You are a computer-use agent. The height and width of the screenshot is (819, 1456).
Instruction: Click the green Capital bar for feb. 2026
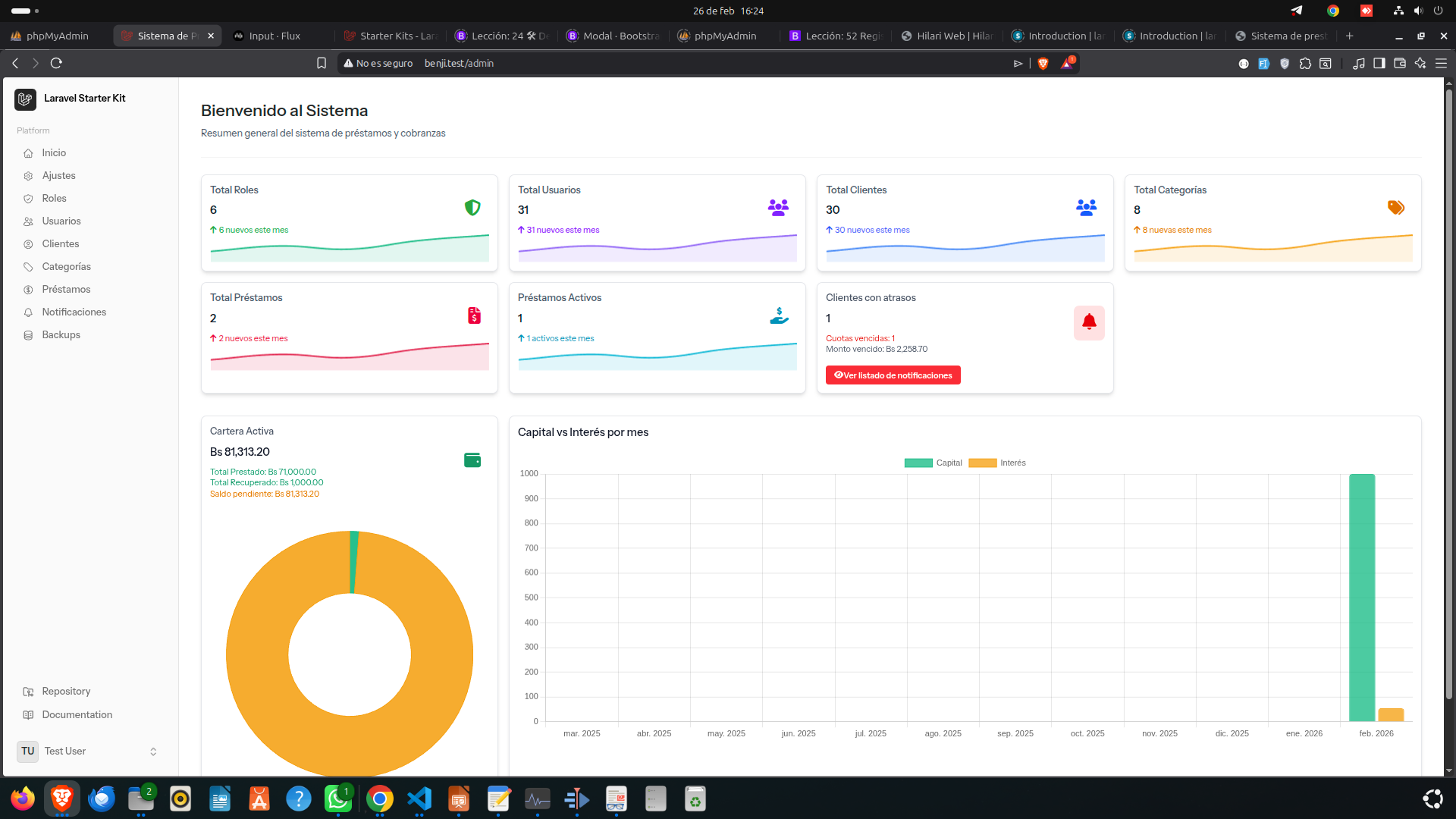coord(1362,598)
